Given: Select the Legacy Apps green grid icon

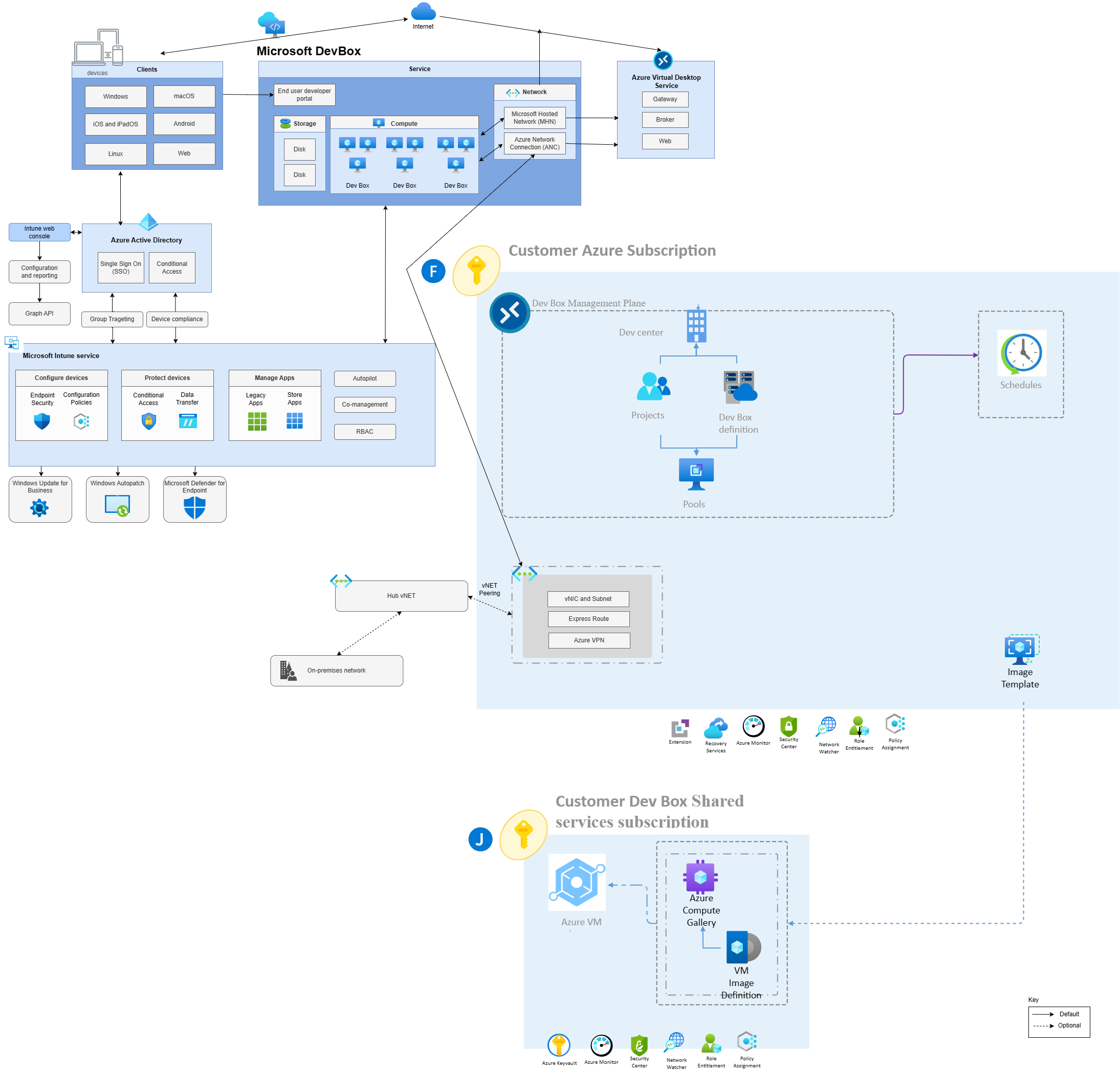Looking at the screenshot, I should click(x=257, y=421).
